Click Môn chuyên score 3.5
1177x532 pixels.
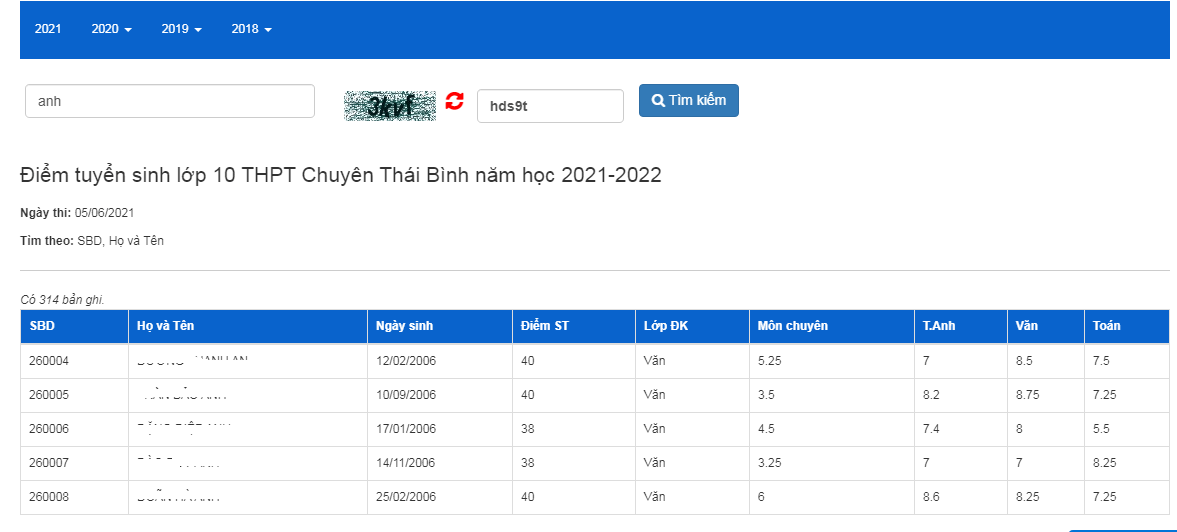pos(766,395)
